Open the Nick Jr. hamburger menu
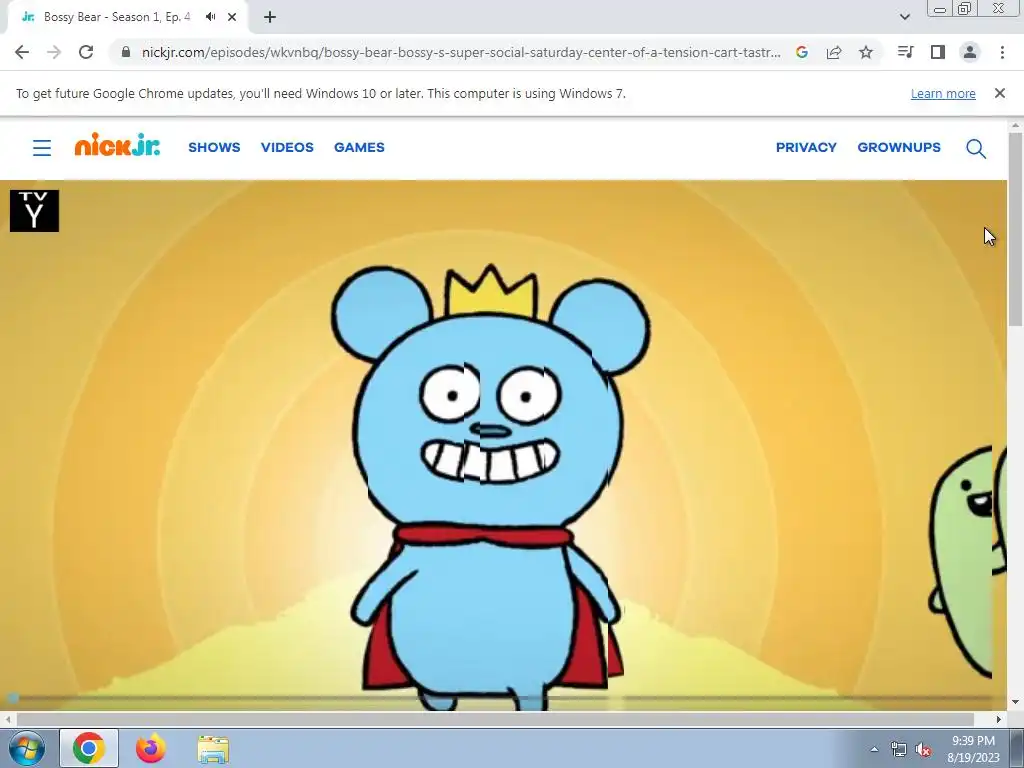Viewport: 1024px width, 768px height. pyautogui.click(x=42, y=148)
